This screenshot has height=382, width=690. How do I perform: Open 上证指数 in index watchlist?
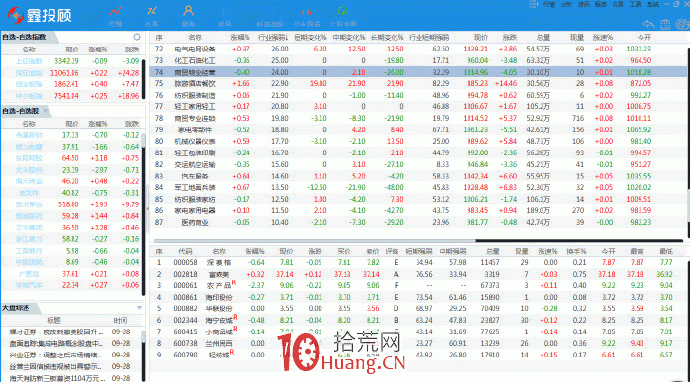click(x=71, y=61)
